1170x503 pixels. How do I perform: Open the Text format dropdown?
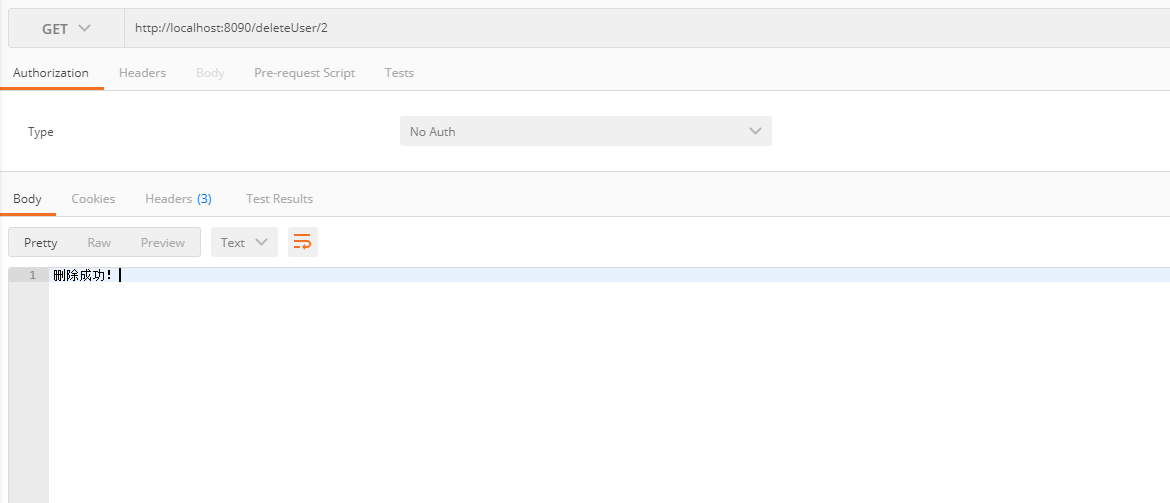point(244,242)
